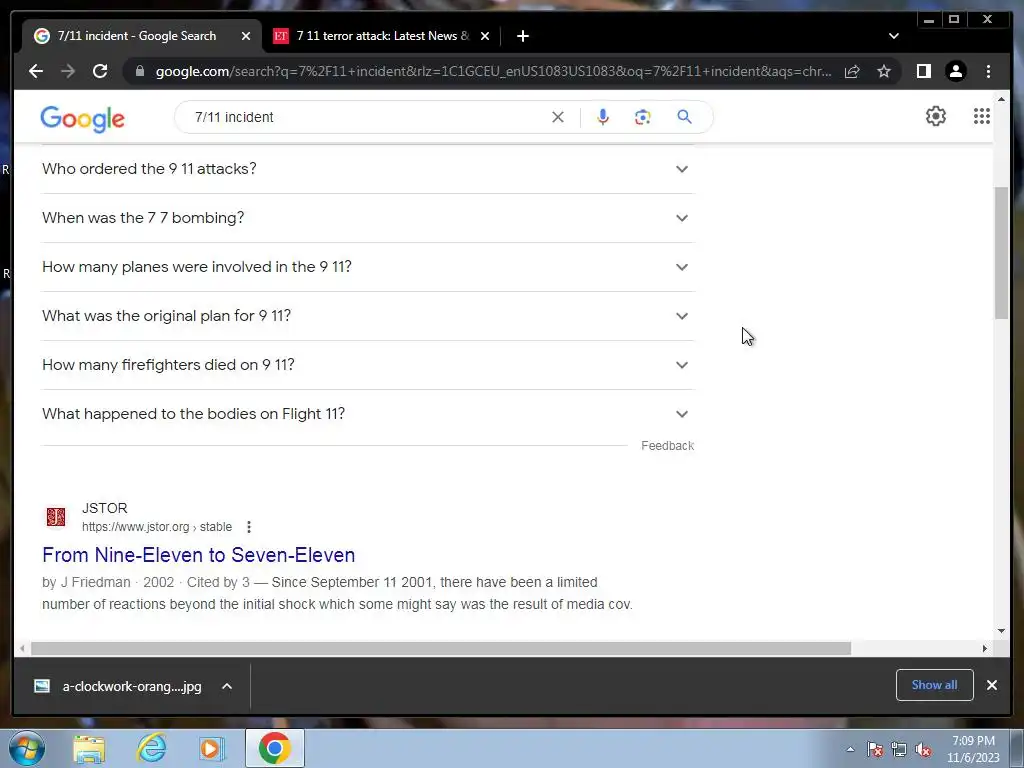Image resolution: width=1024 pixels, height=768 pixels.
Task: Open the downloaded a-clockwork-orang jpg file
Action: pos(118,686)
